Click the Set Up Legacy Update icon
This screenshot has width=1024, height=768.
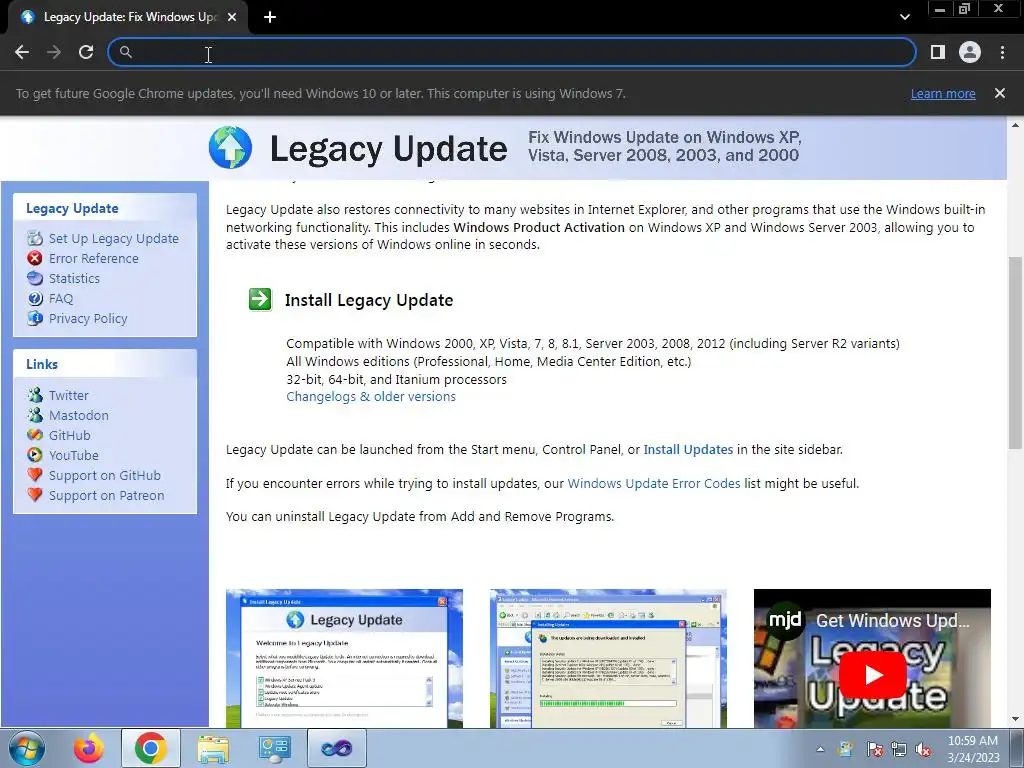35,238
